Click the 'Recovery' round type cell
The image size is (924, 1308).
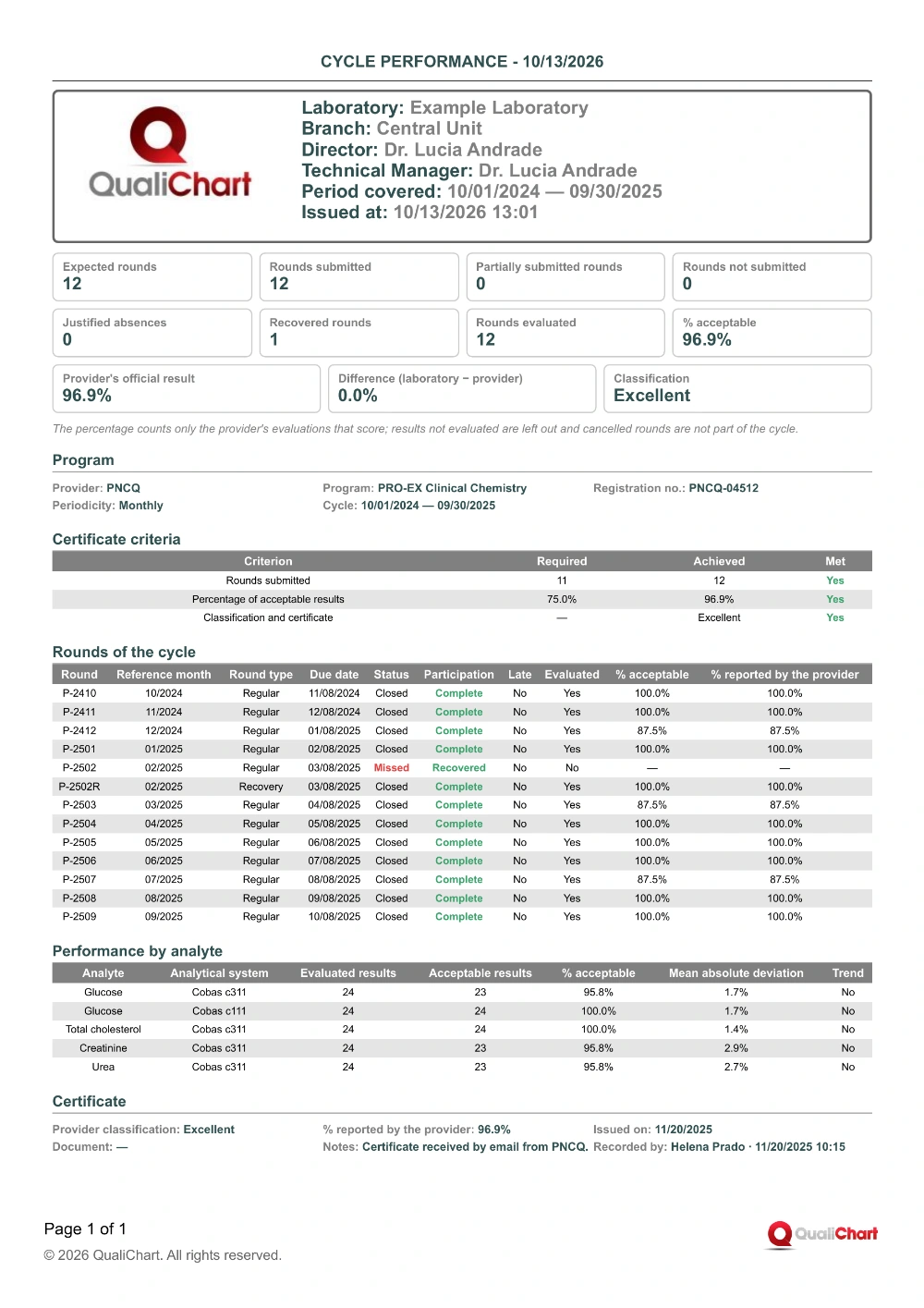point(261,787)
